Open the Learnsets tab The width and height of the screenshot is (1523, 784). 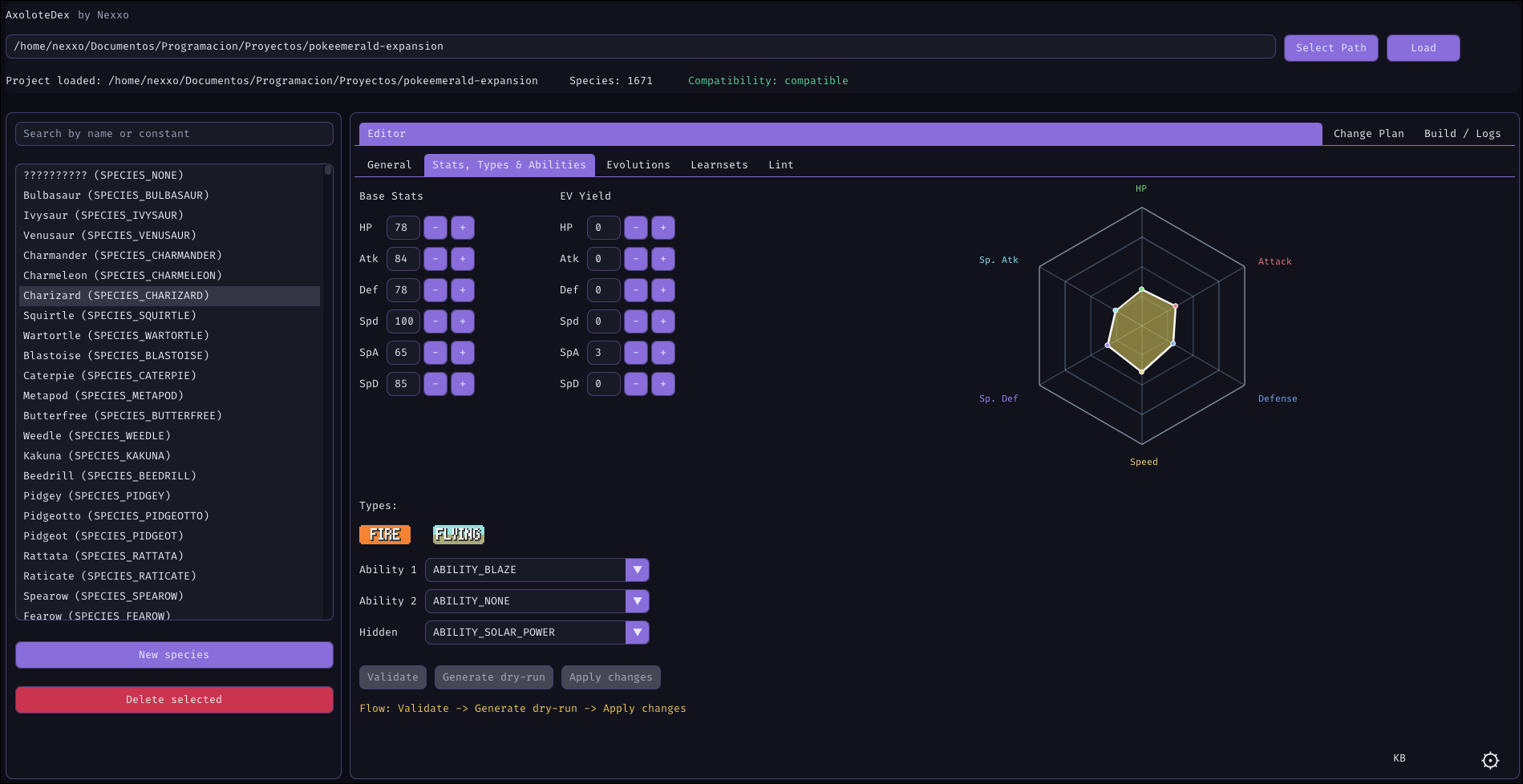click(x=719, y=165)
